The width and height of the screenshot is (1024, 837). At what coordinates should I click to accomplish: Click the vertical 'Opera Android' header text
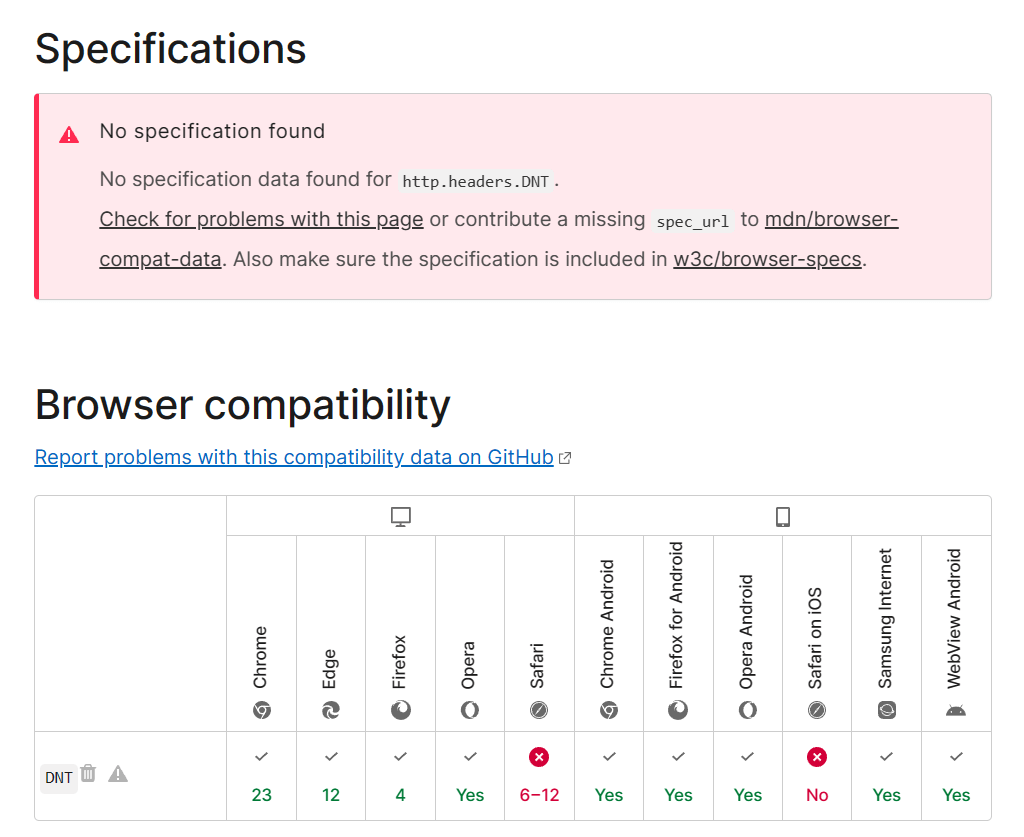(746, 631)
